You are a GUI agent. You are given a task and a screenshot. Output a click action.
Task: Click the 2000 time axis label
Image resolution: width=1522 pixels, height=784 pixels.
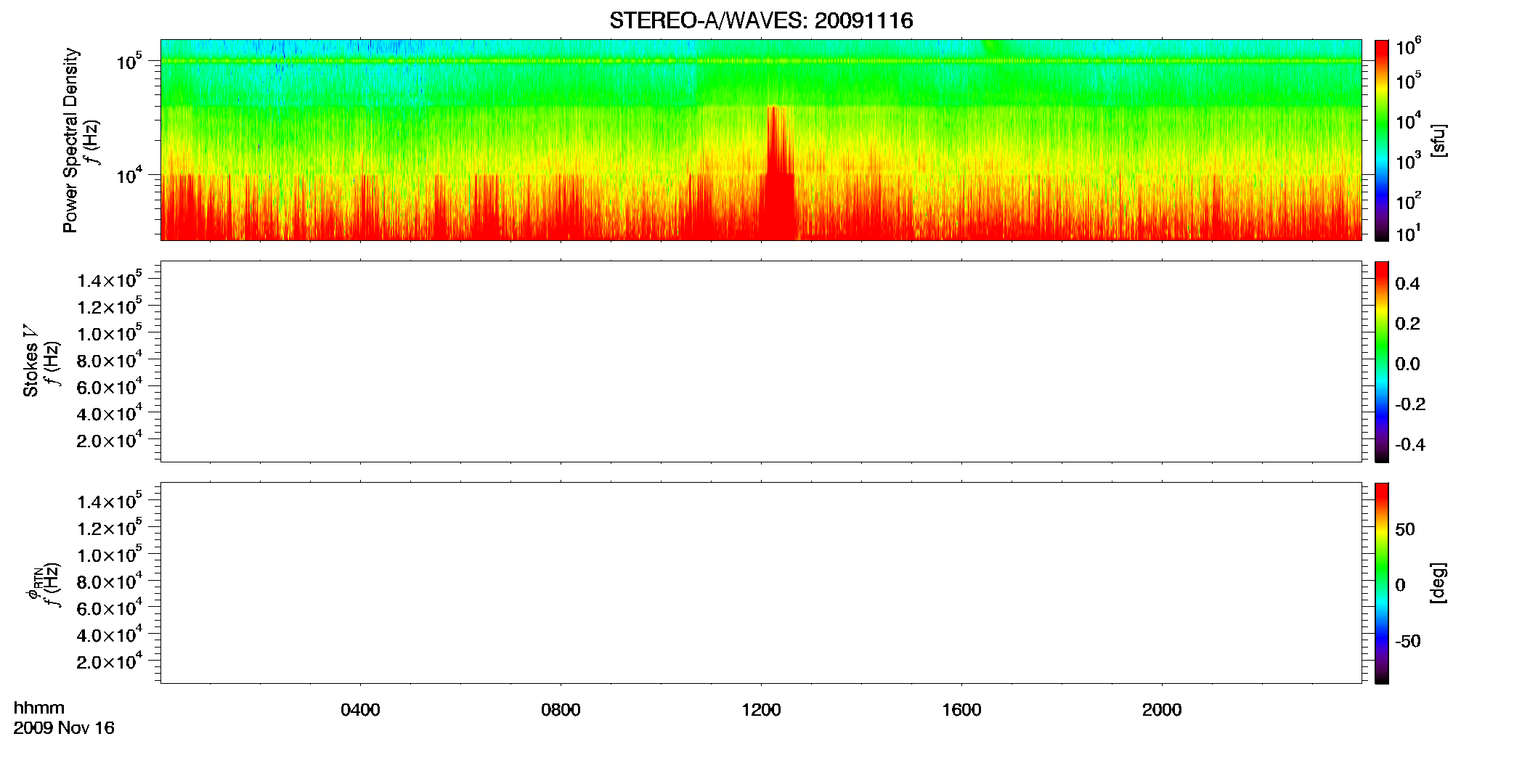1162,710
